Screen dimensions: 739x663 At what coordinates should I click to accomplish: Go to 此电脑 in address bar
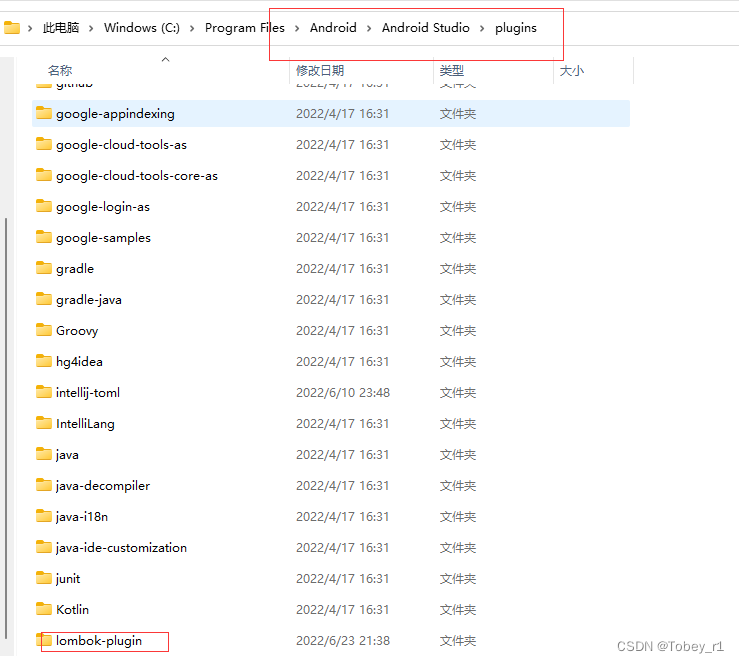pos(61,28)
